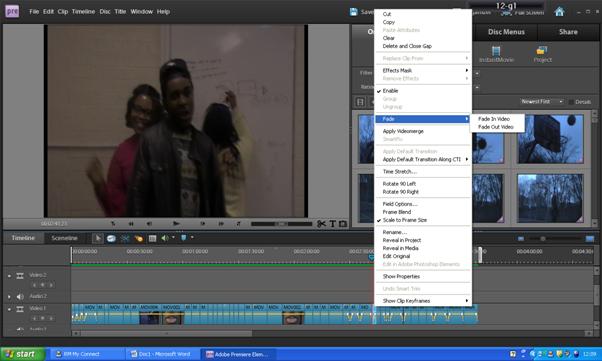Expand the Show Clip Keyframes submenu
This screenshot has height=361, width=602.
[423, 301]
